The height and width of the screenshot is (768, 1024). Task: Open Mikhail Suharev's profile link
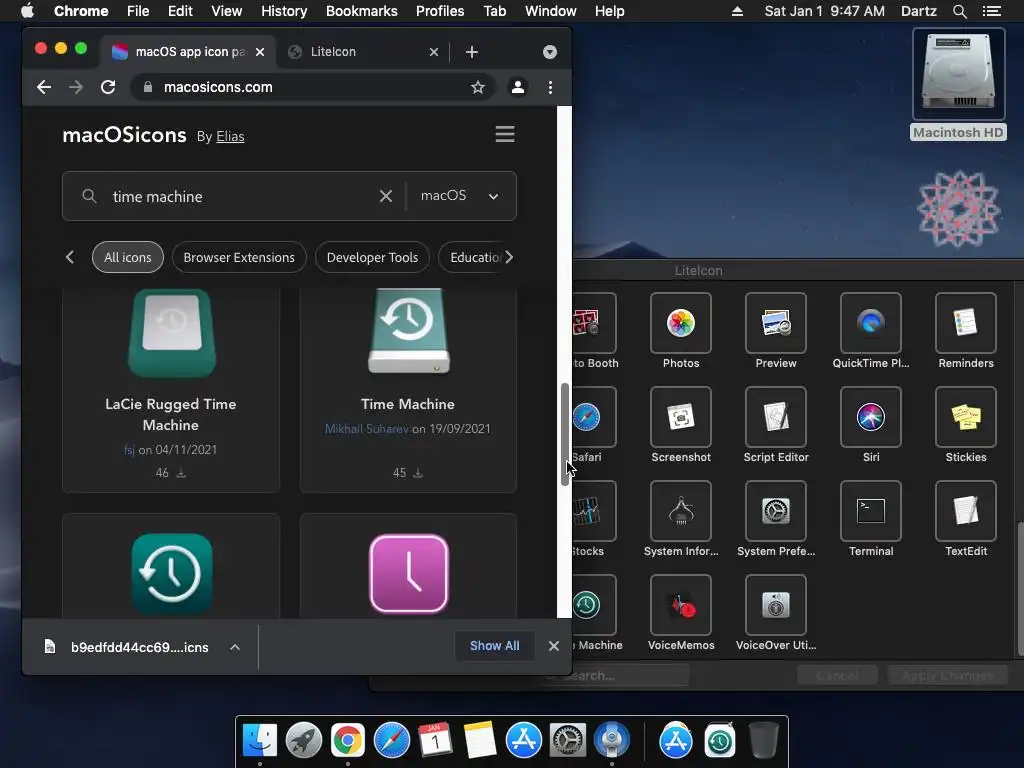click(x=366, y=429)
